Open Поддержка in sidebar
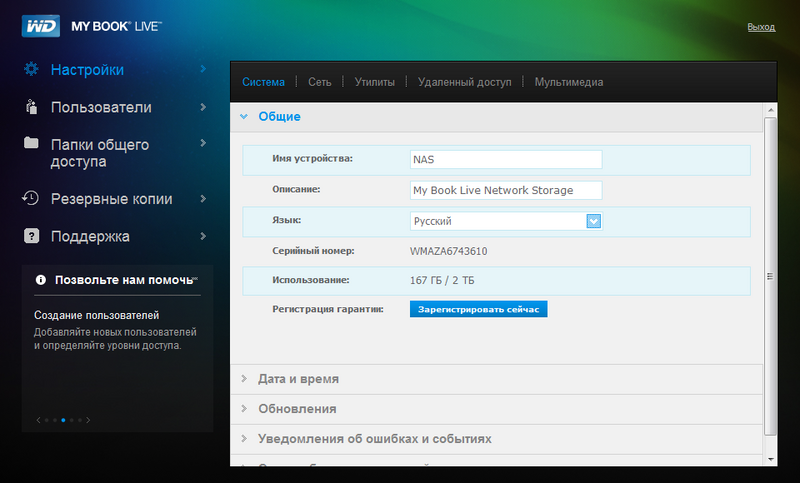 click(90, 236)
